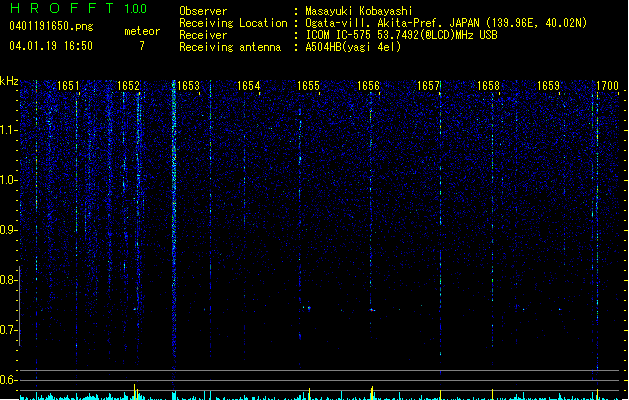Click the 1.1 kHz frequency tick label
The image size is (629, 400).
9,130
